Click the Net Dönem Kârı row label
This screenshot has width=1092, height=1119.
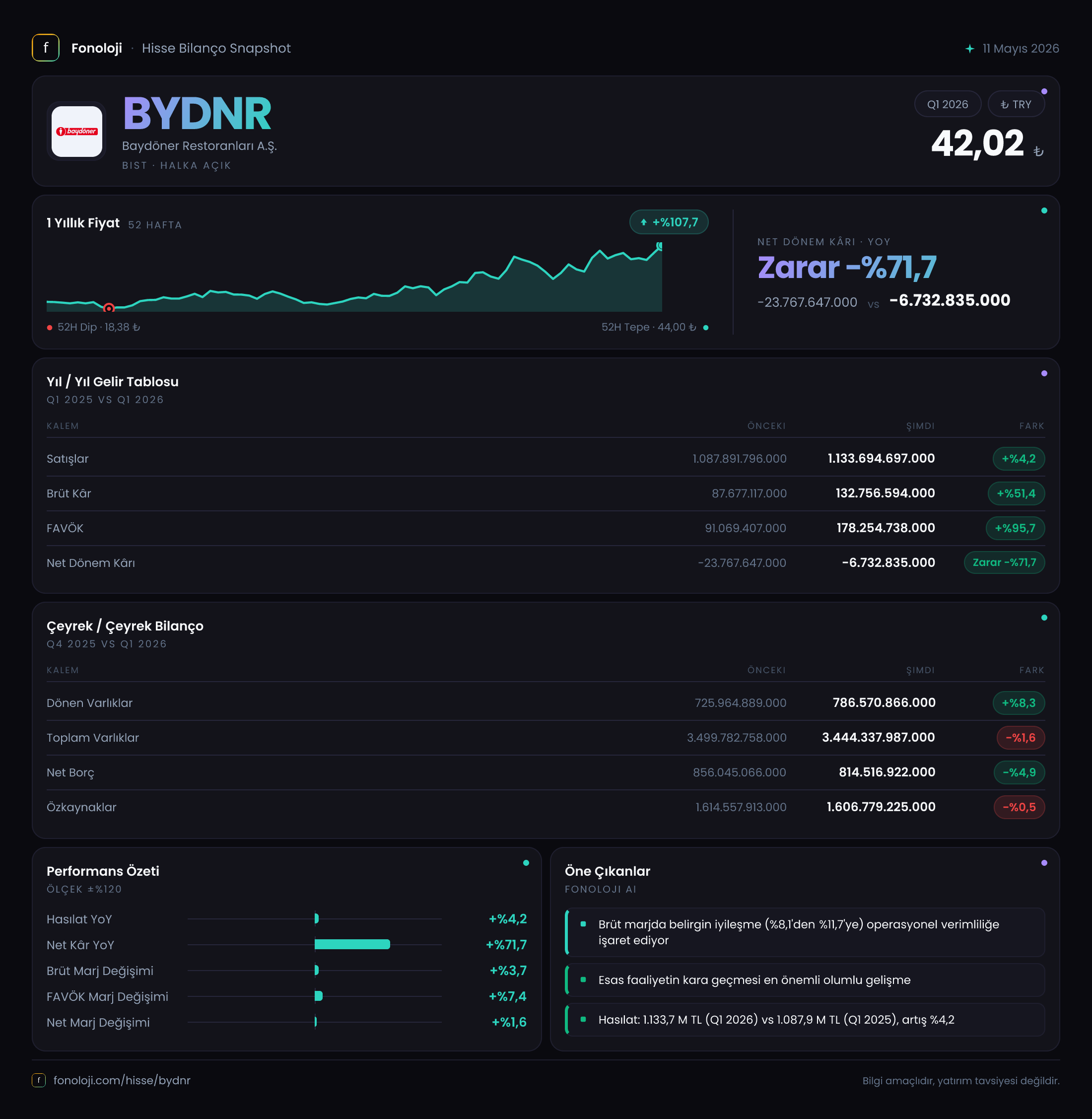pos(91,562)
